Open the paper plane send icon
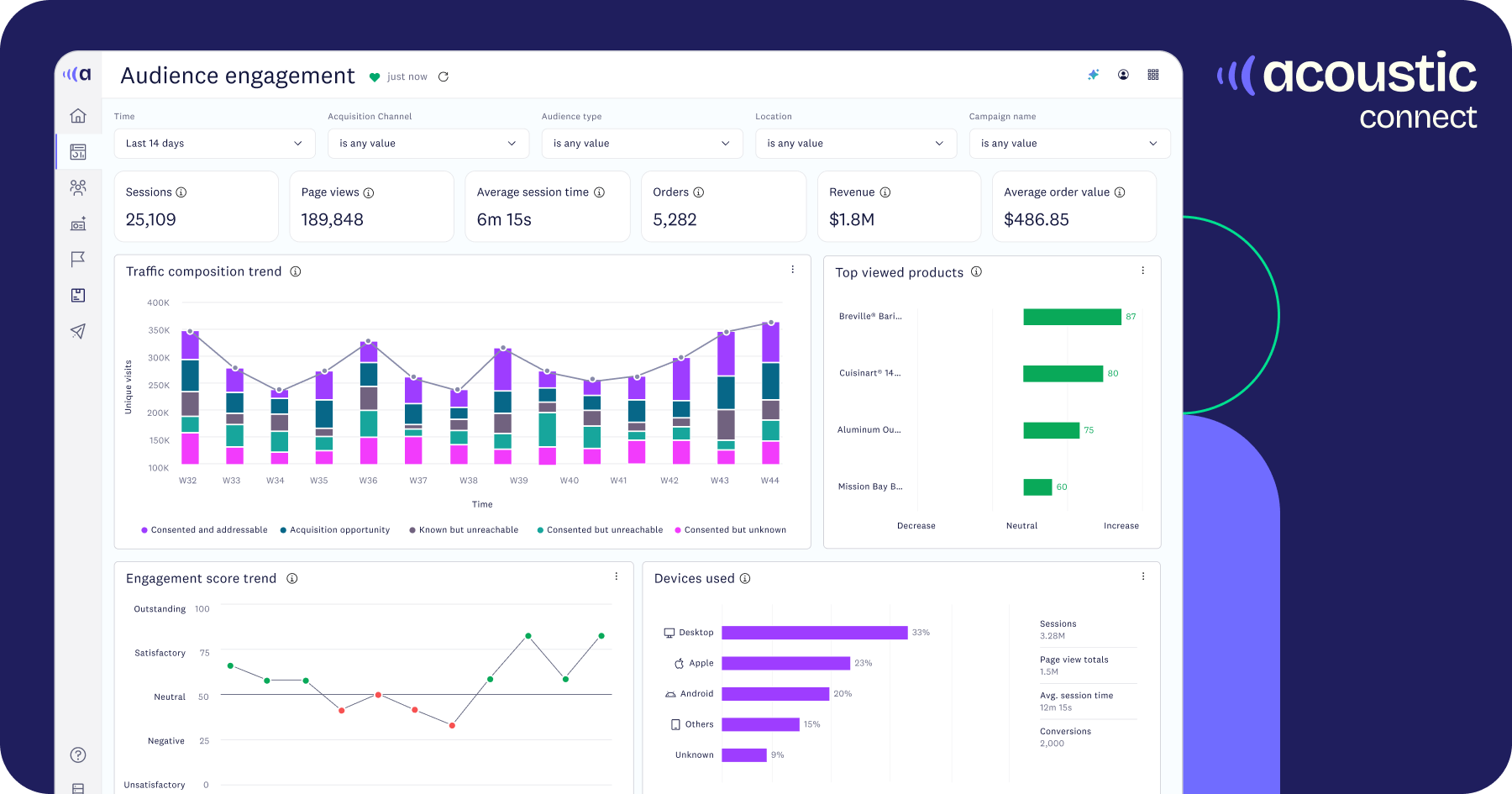This screenshot has height=794, width=1512. pos(78,331)
